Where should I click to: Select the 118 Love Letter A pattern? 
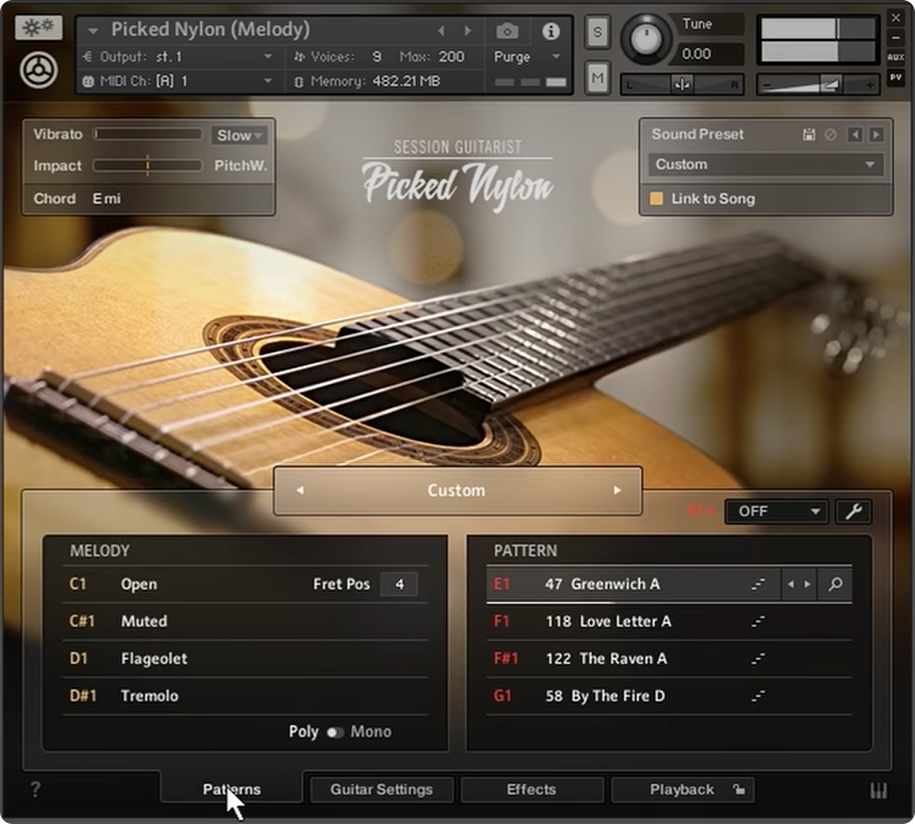[x=669, y=622]
